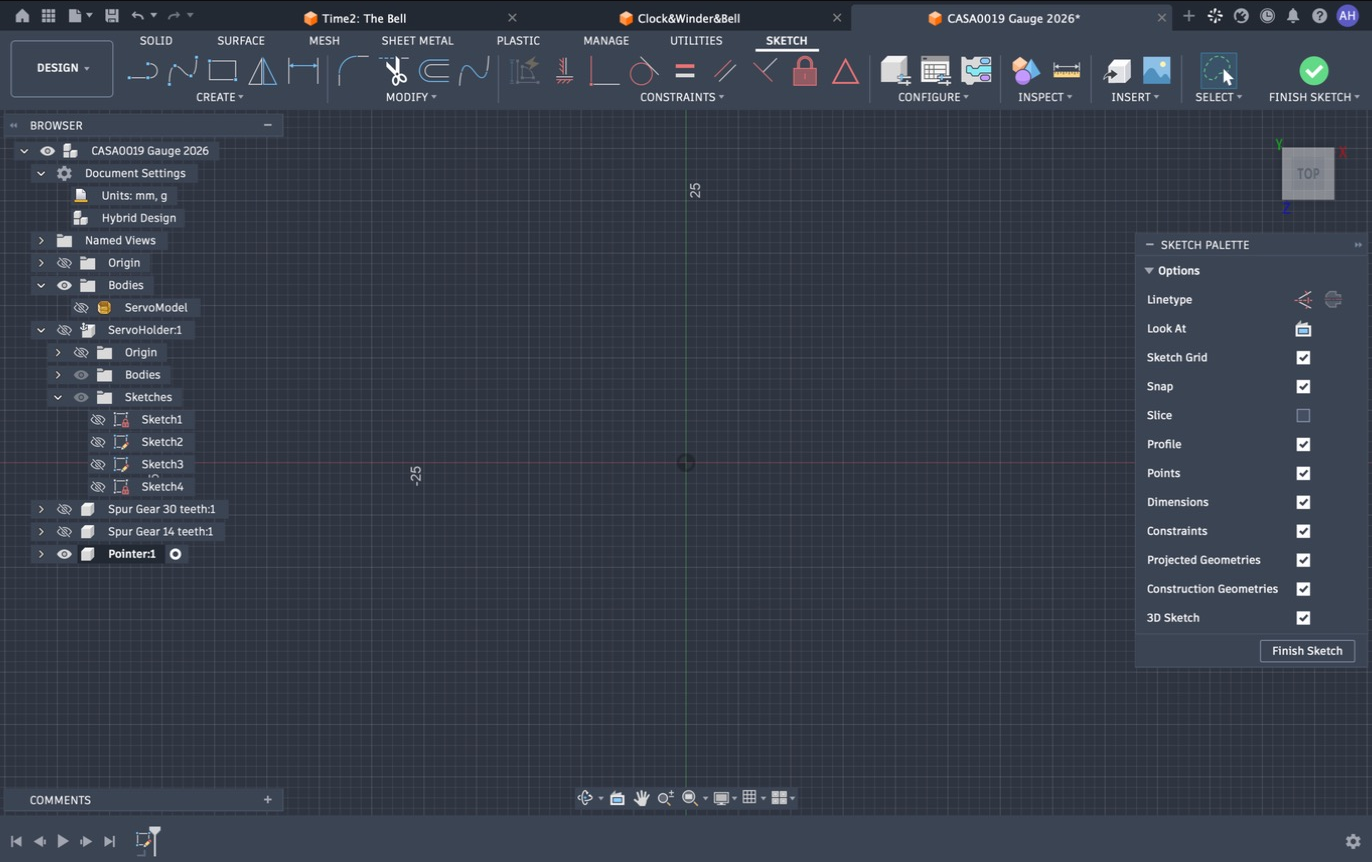Expand the Spur Gear 14 teeth:1 node

click(41, 532)
